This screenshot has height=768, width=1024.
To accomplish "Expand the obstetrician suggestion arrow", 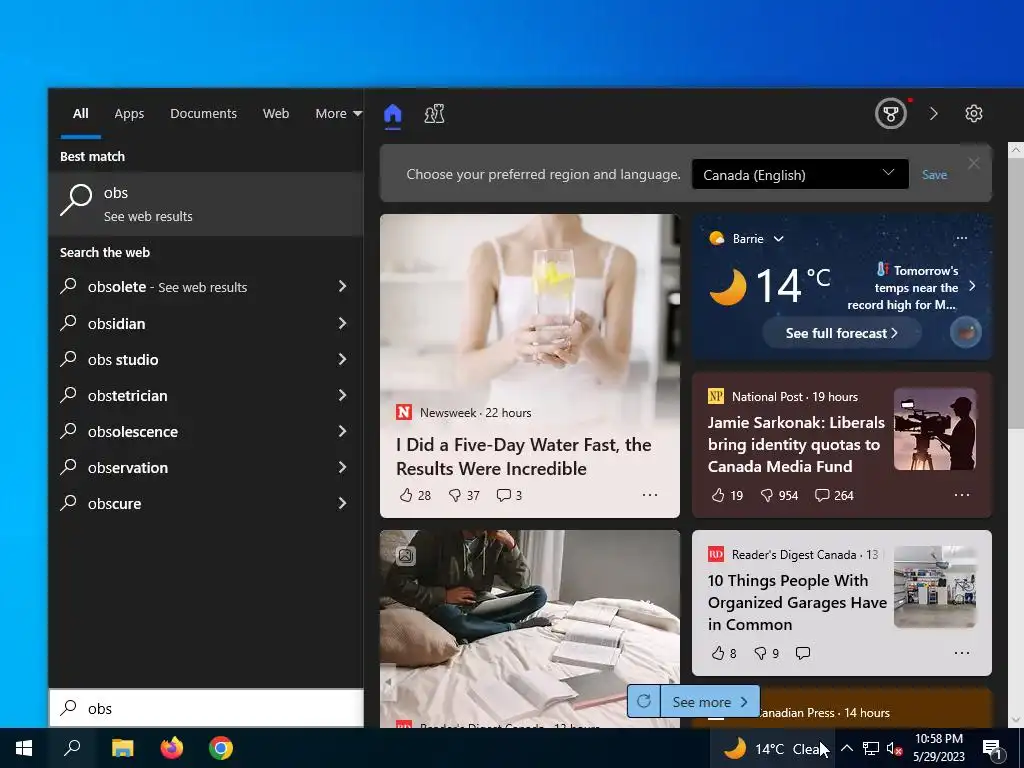I will (x=342, y=394).
